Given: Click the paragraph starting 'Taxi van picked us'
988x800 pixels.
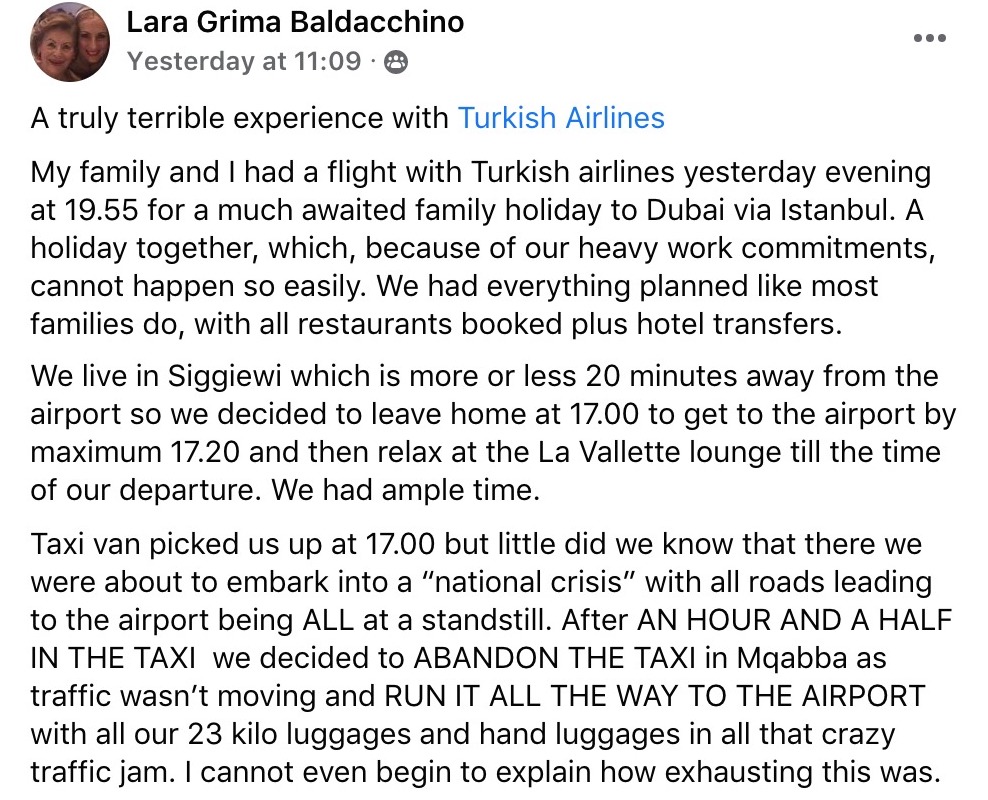Looking at the screenshot, I should tap(491, 658).
